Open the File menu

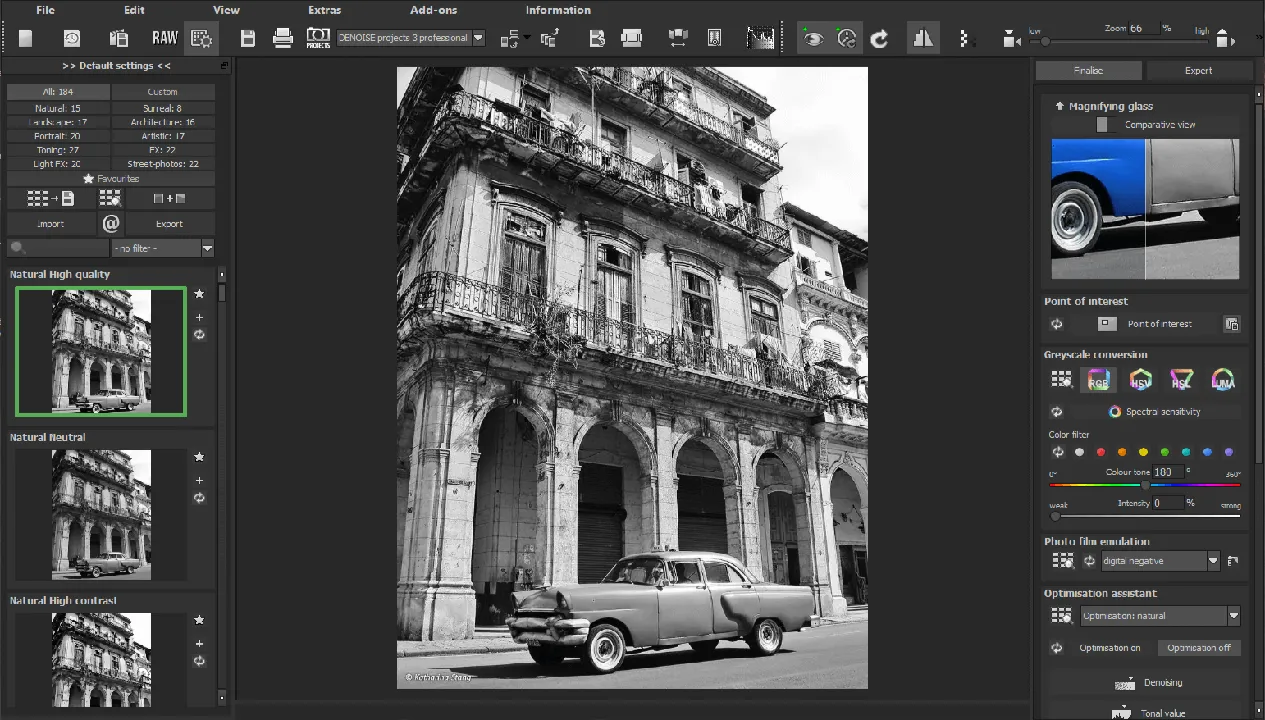(x=45, y=10)
